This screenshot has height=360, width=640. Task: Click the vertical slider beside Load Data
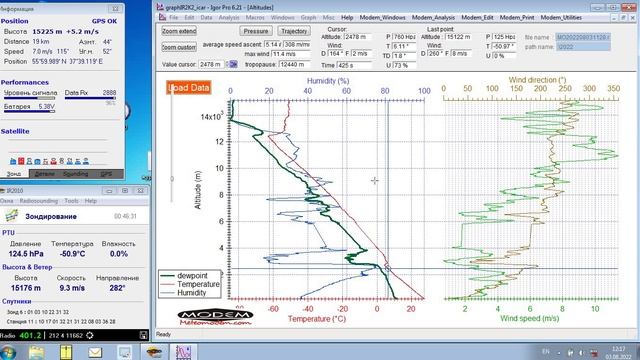coord(172,147)
